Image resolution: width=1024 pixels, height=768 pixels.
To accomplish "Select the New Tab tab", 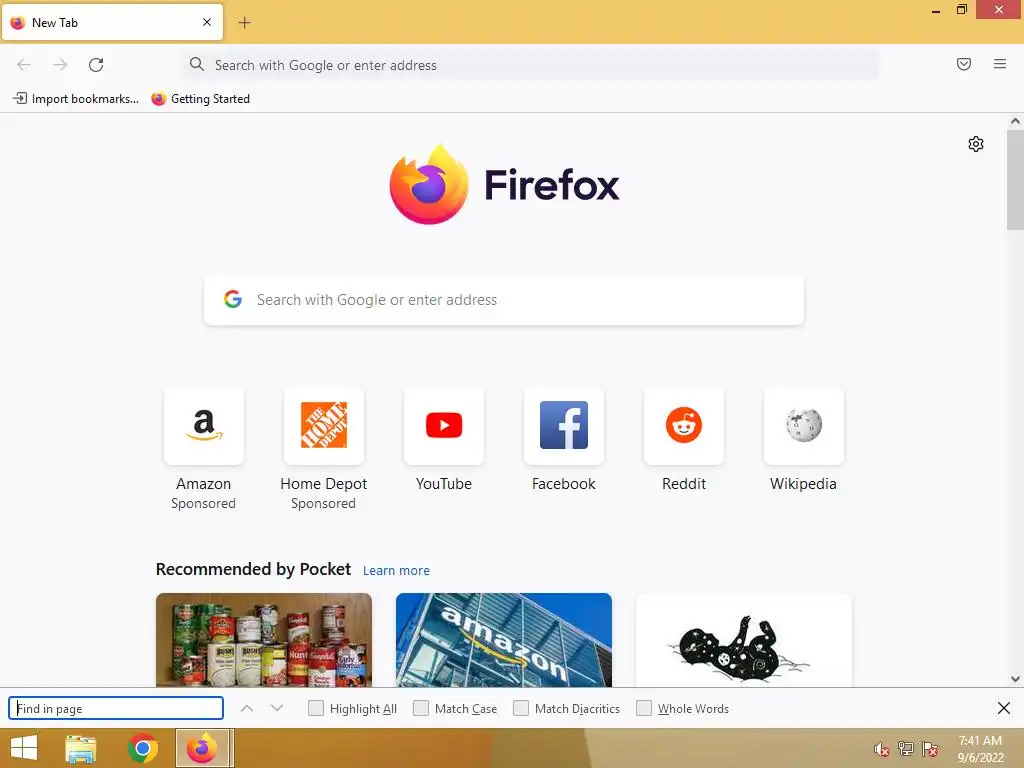I will [112, 23].
